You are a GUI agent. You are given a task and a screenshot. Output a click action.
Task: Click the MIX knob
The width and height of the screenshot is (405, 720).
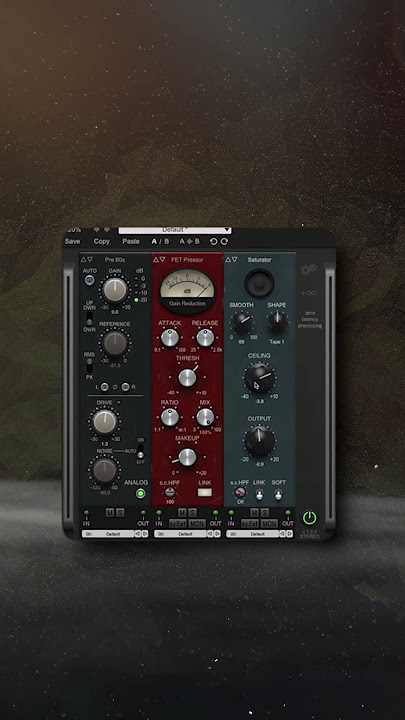click(x=205, y=417)
